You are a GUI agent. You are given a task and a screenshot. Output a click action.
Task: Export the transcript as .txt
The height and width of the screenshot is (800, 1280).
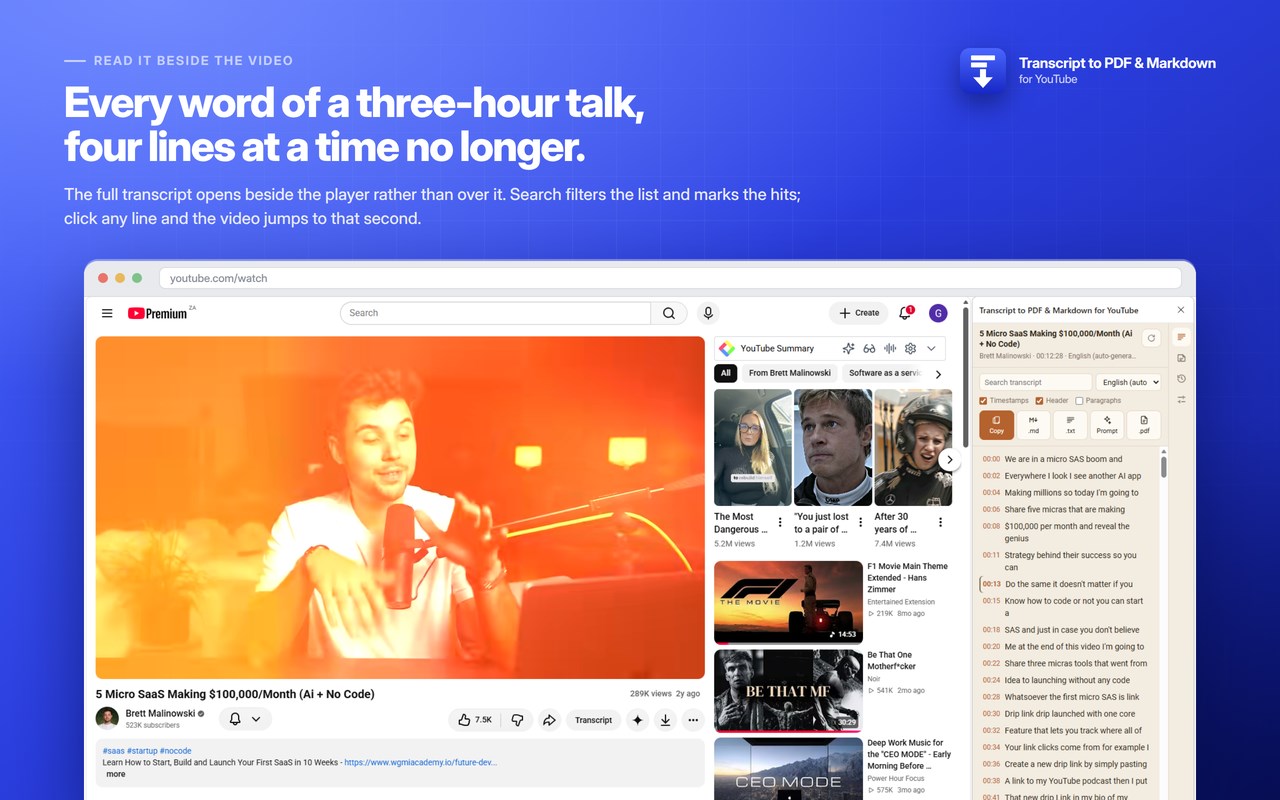click(x=1070, y=425)
